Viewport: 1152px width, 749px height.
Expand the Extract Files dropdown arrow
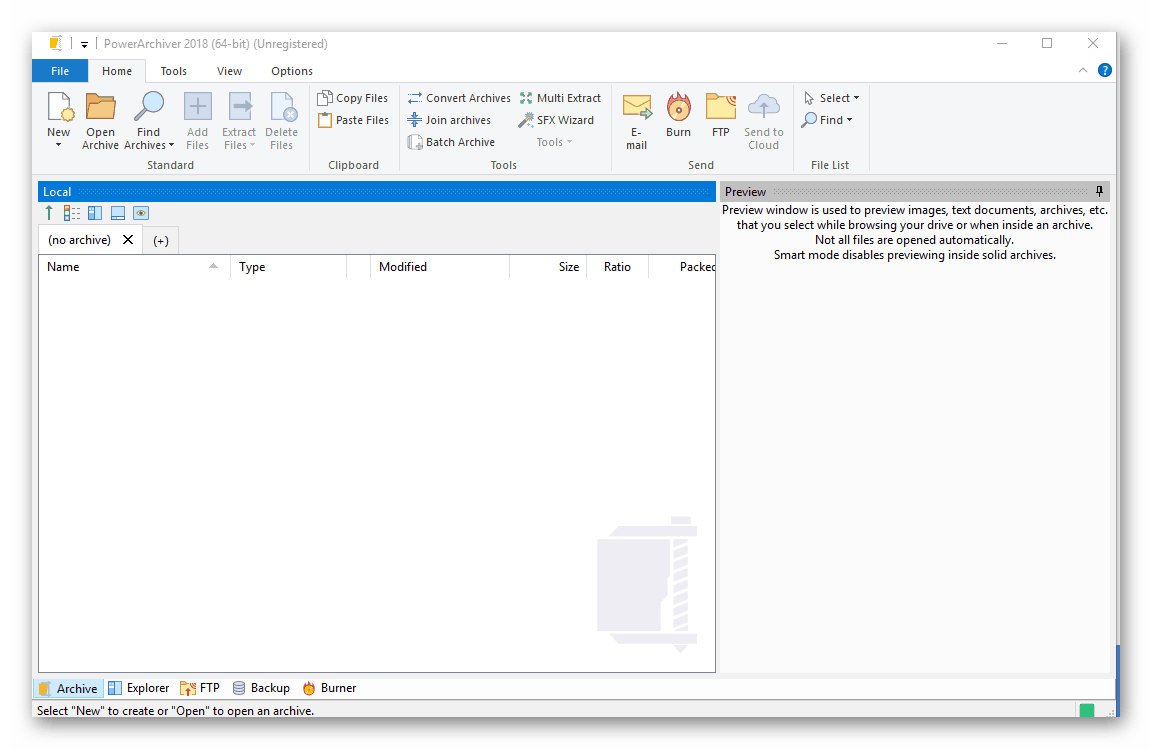point(252,146)
